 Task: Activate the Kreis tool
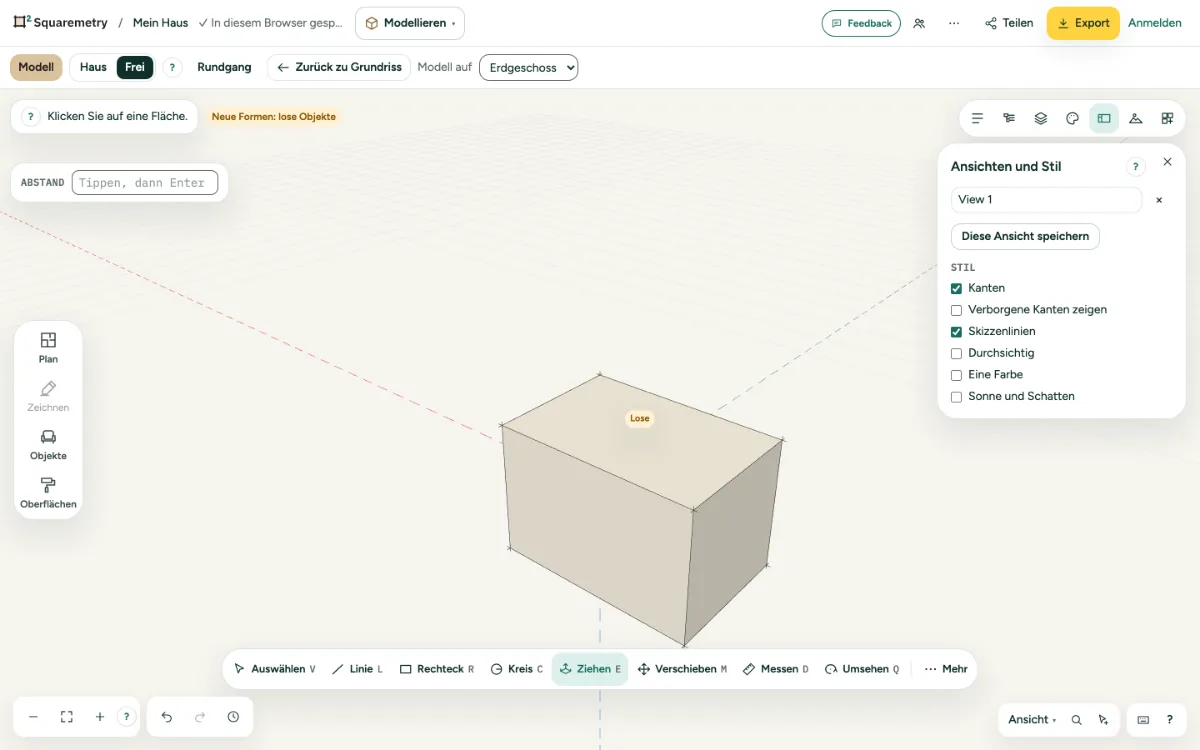pos(517,669)
